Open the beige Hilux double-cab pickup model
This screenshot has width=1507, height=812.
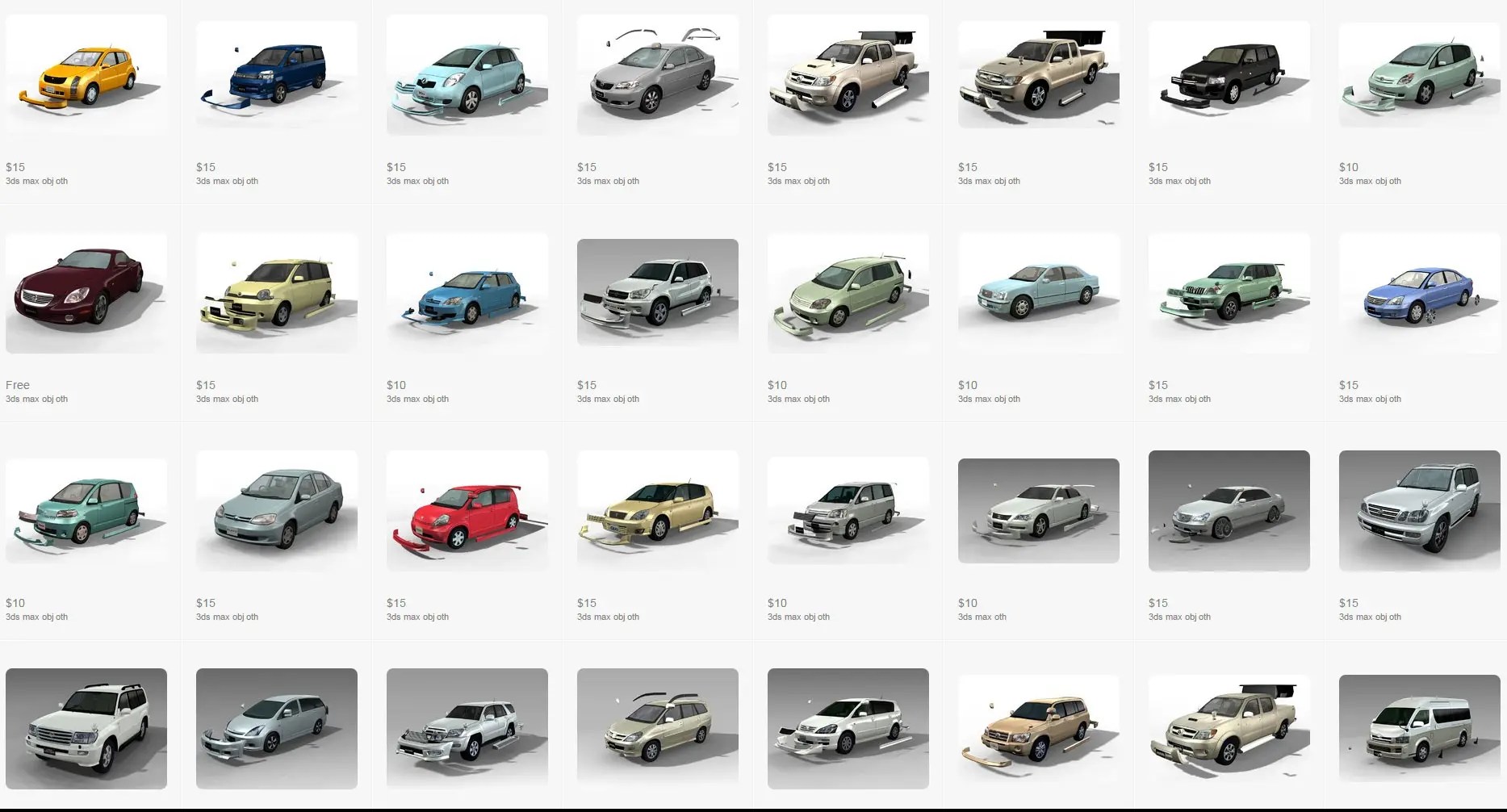tap(848, 73)
